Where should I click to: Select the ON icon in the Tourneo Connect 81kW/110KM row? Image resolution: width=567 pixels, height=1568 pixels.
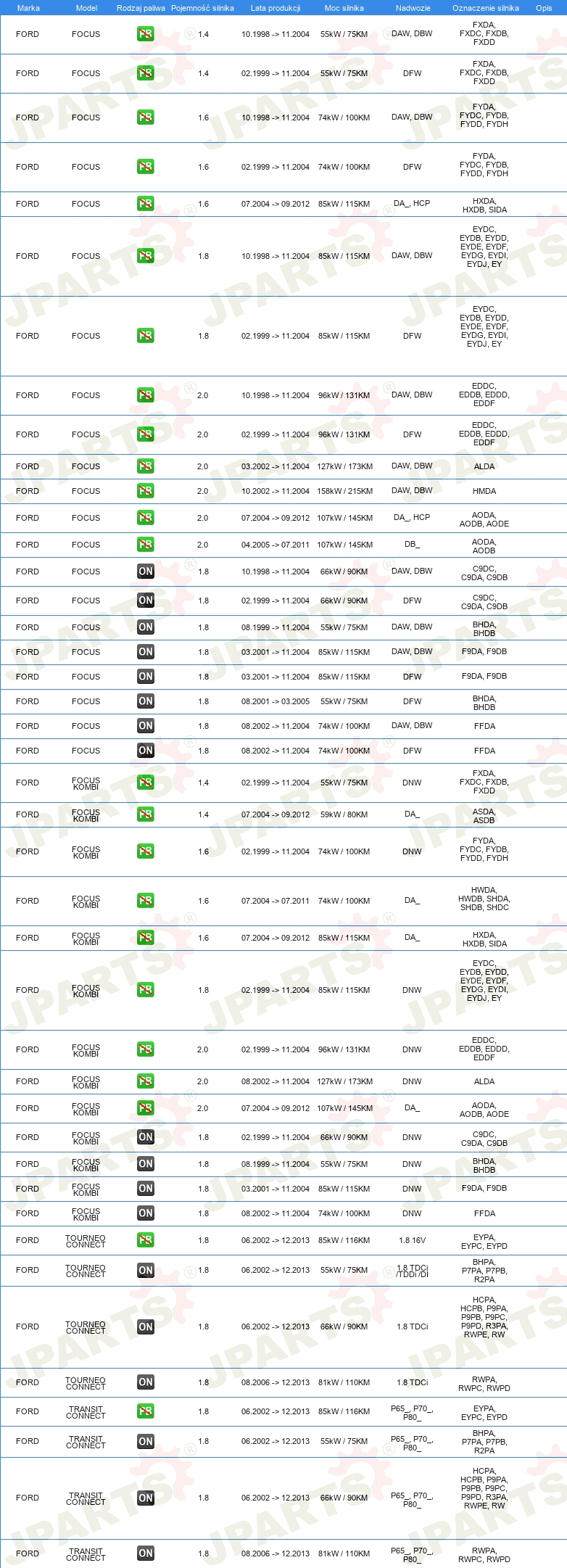coord(146,1382)
